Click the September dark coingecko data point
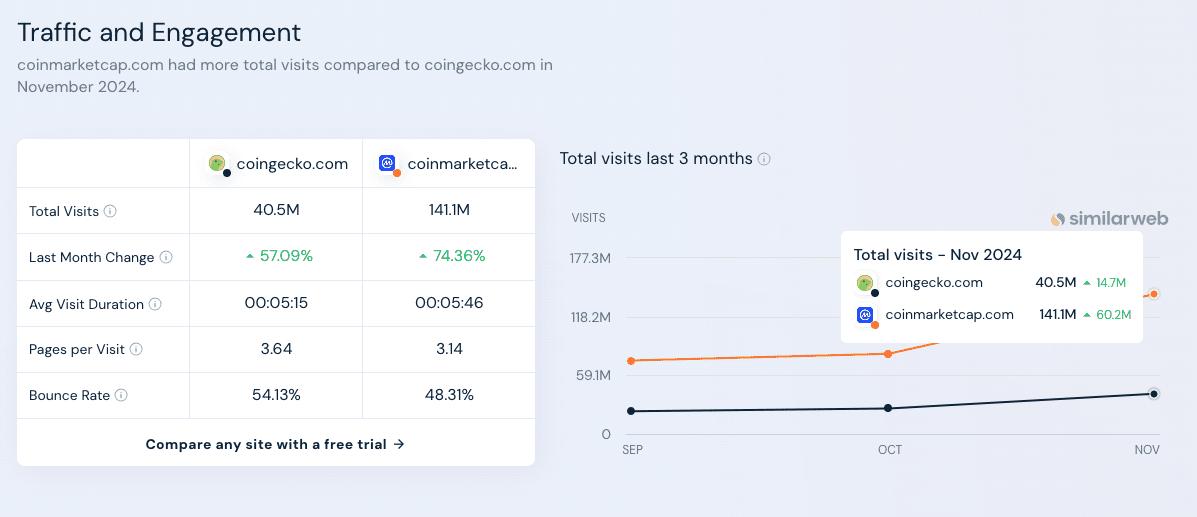The height and width of the screenshot is (517, 1197). point(631,411)
